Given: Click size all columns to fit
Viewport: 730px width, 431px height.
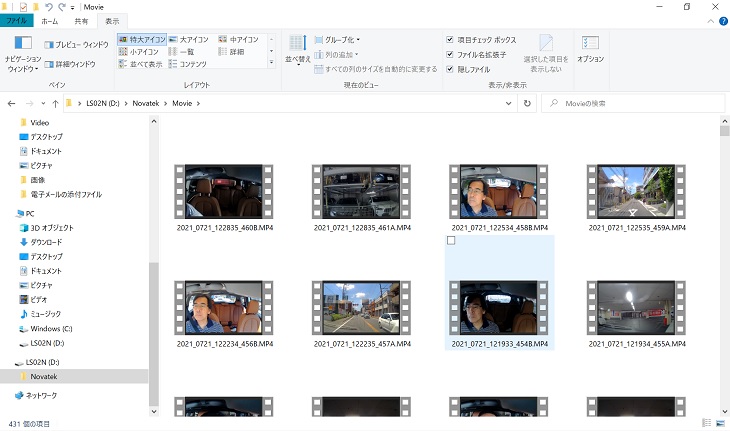Looking at the screenshot, I should point(376,69).
